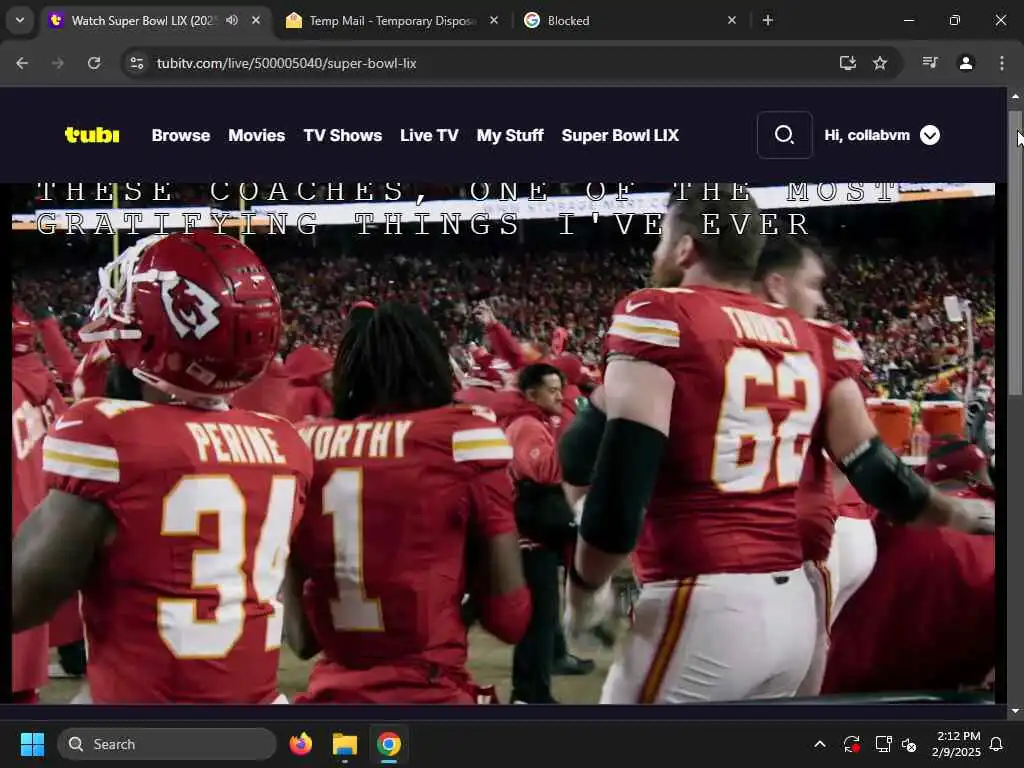The image size is (1024, 768).
Task: Show hidden system tray icons
Action: [820, 744]
